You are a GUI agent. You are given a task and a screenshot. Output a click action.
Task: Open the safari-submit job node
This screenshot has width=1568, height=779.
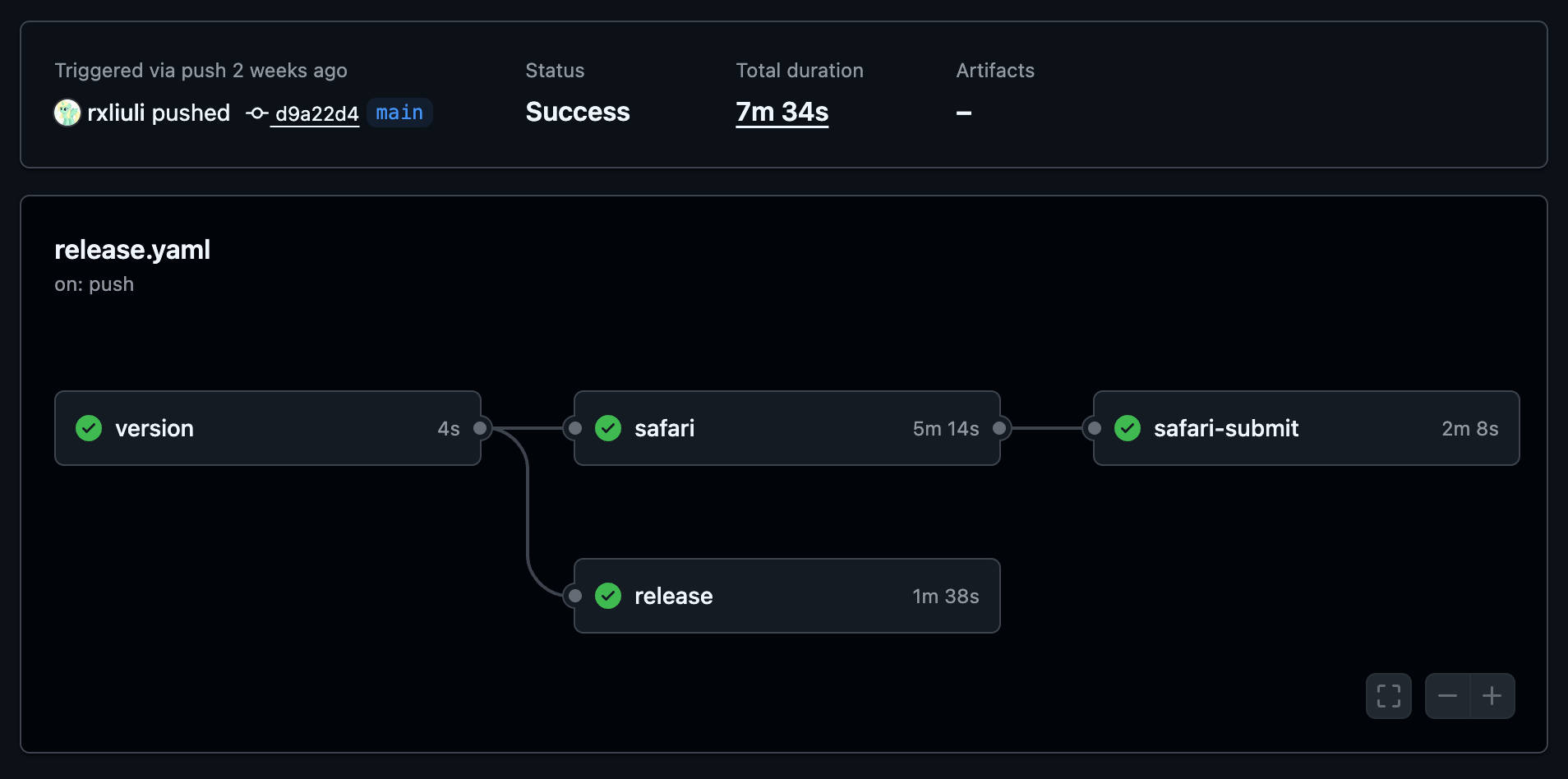[x=1307, y=428]
